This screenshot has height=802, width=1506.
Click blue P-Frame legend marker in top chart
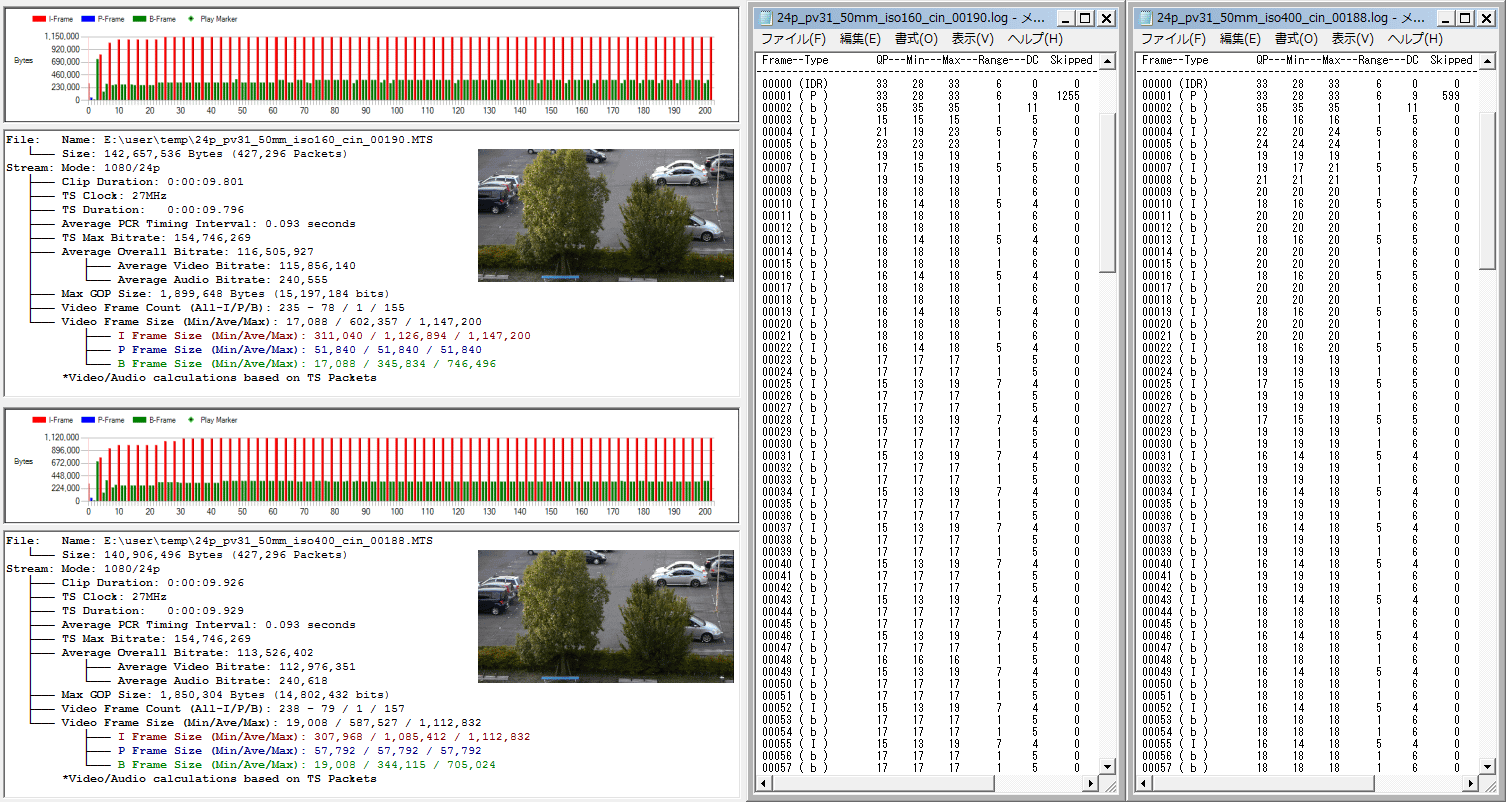pyautogui.click(x=88, y=19)
